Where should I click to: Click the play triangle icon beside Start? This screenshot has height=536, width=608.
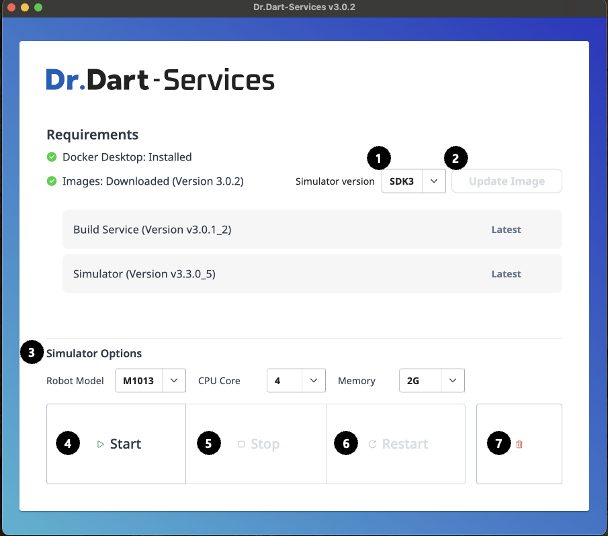point(100,444)
